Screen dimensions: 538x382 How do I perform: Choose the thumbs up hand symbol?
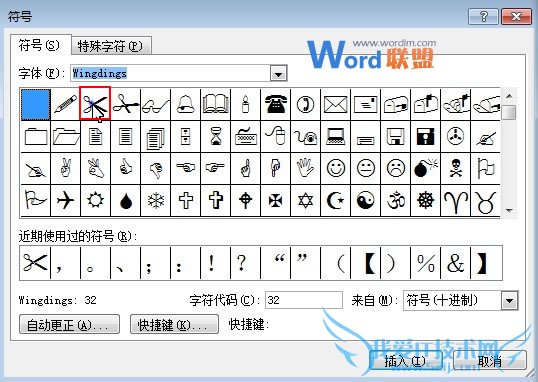126,168
